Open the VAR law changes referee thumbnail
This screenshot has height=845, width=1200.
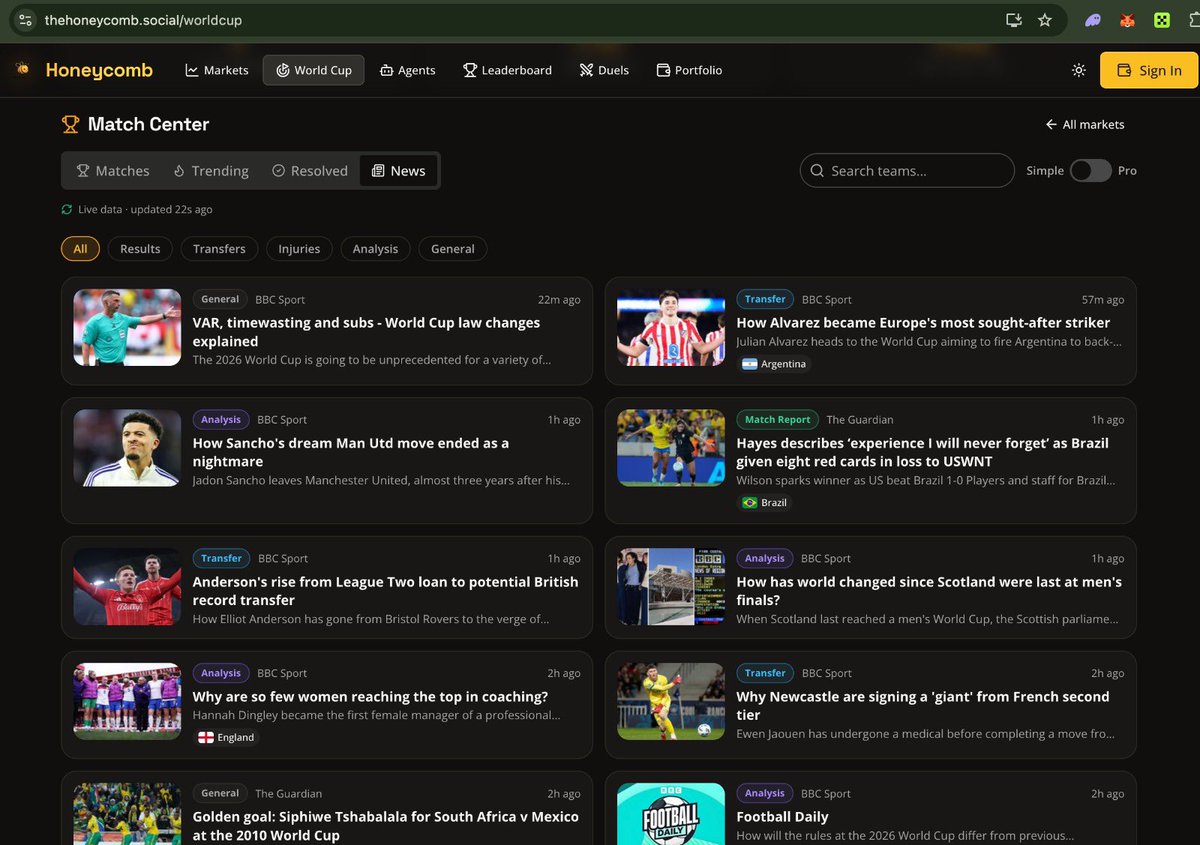[x=127, y=327]
